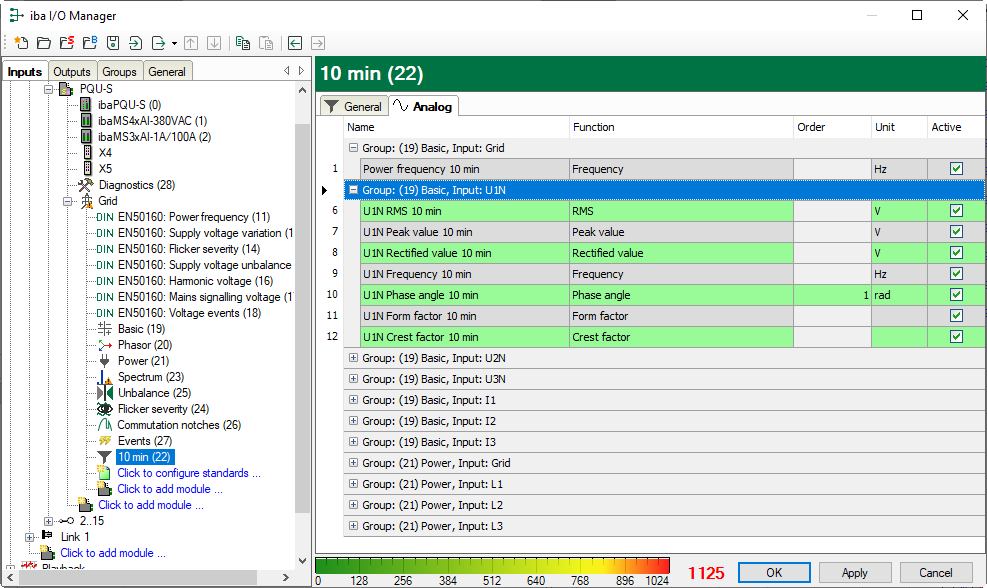
Task: Click the copy icon in toolbar
Action: pyautogui.click(x=243, y=43)
